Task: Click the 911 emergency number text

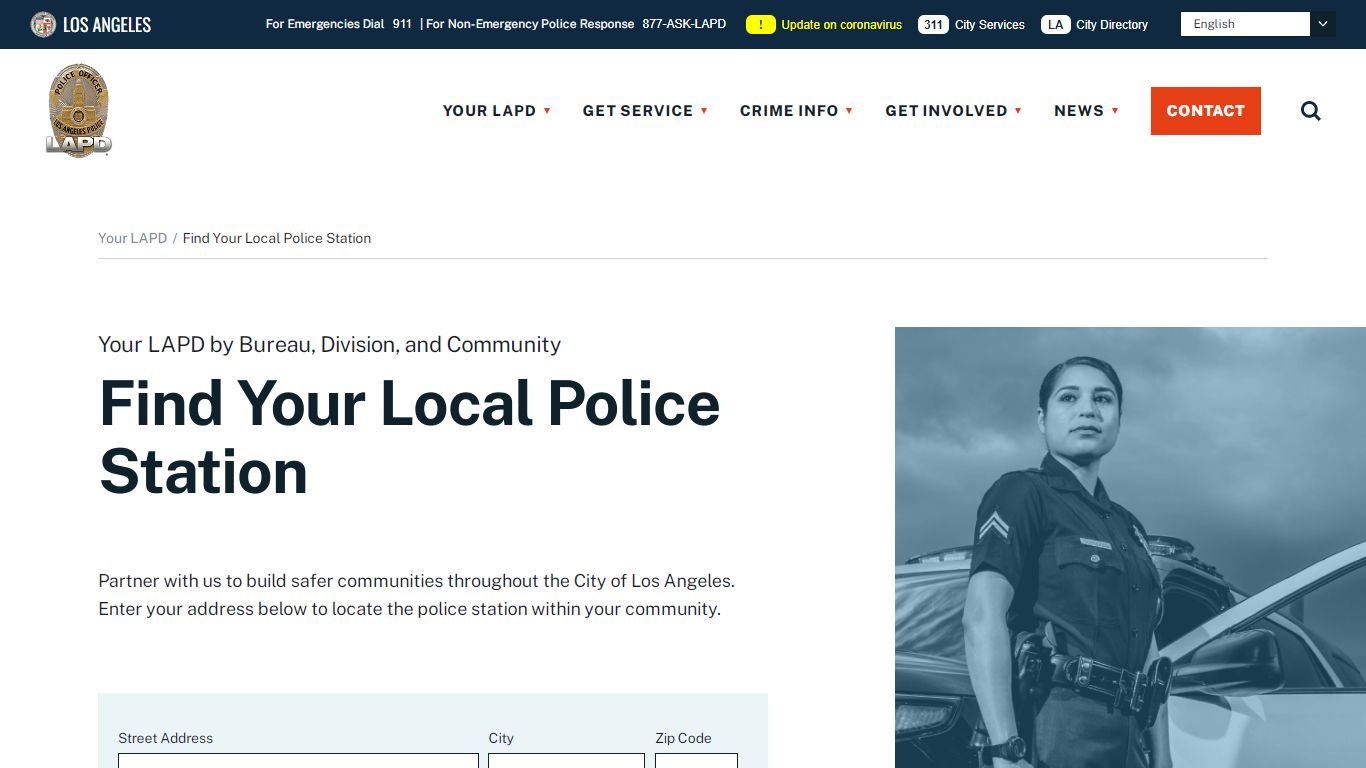Action: [x=402, y=24]
